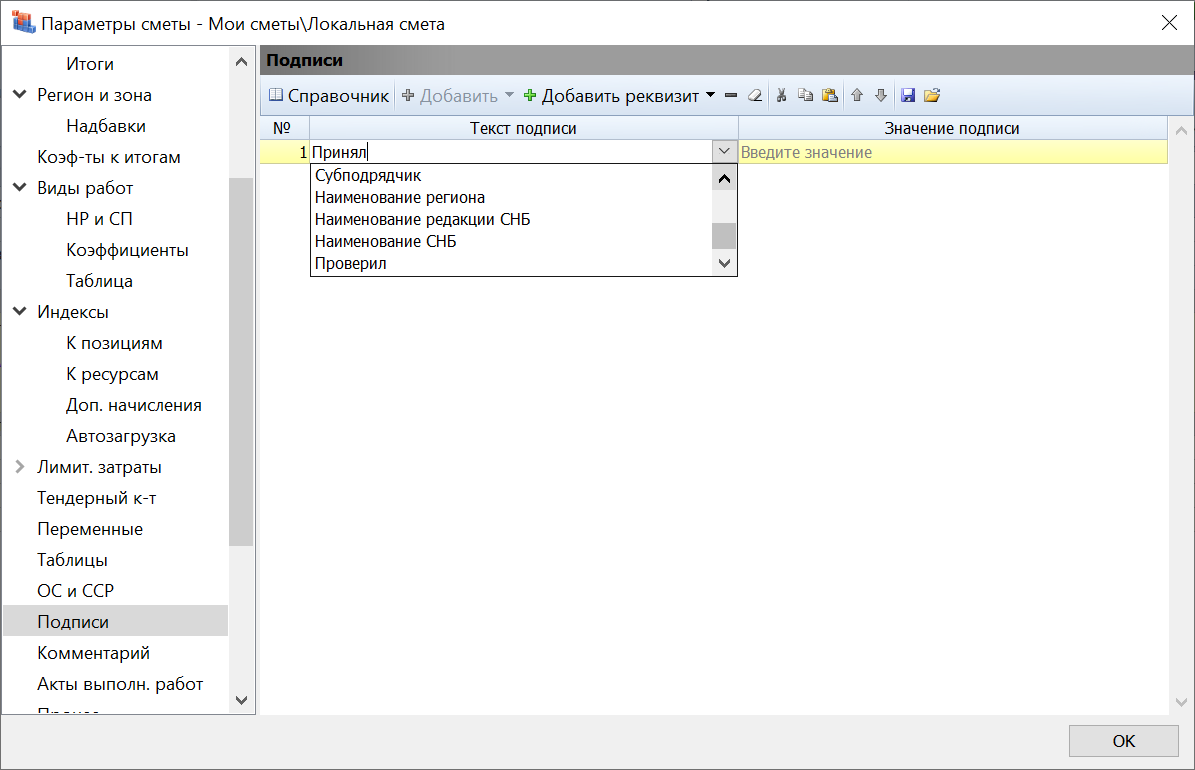Move signature up with arrow icon
1195x770 pixels.
[x=857, y=96]
